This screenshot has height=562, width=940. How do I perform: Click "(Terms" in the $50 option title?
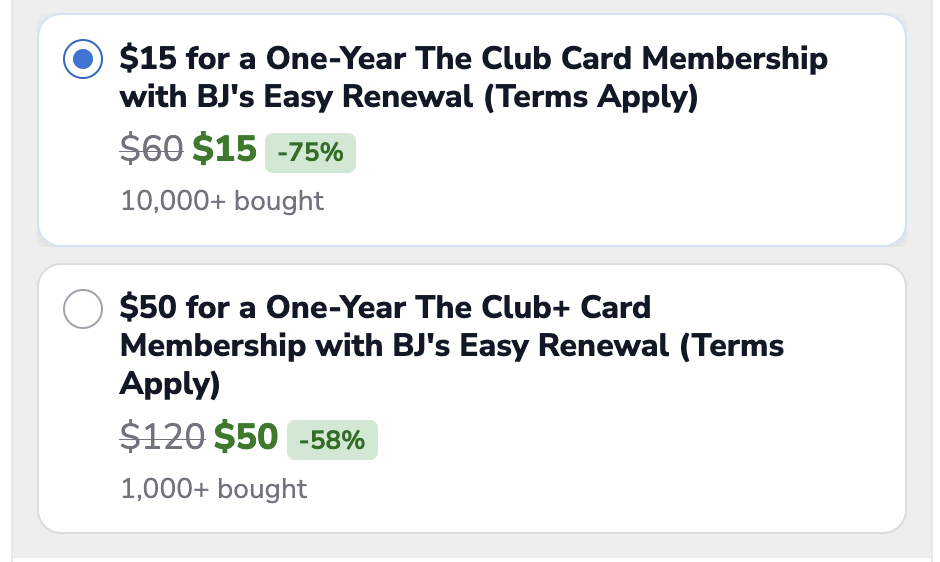(731, 346)
